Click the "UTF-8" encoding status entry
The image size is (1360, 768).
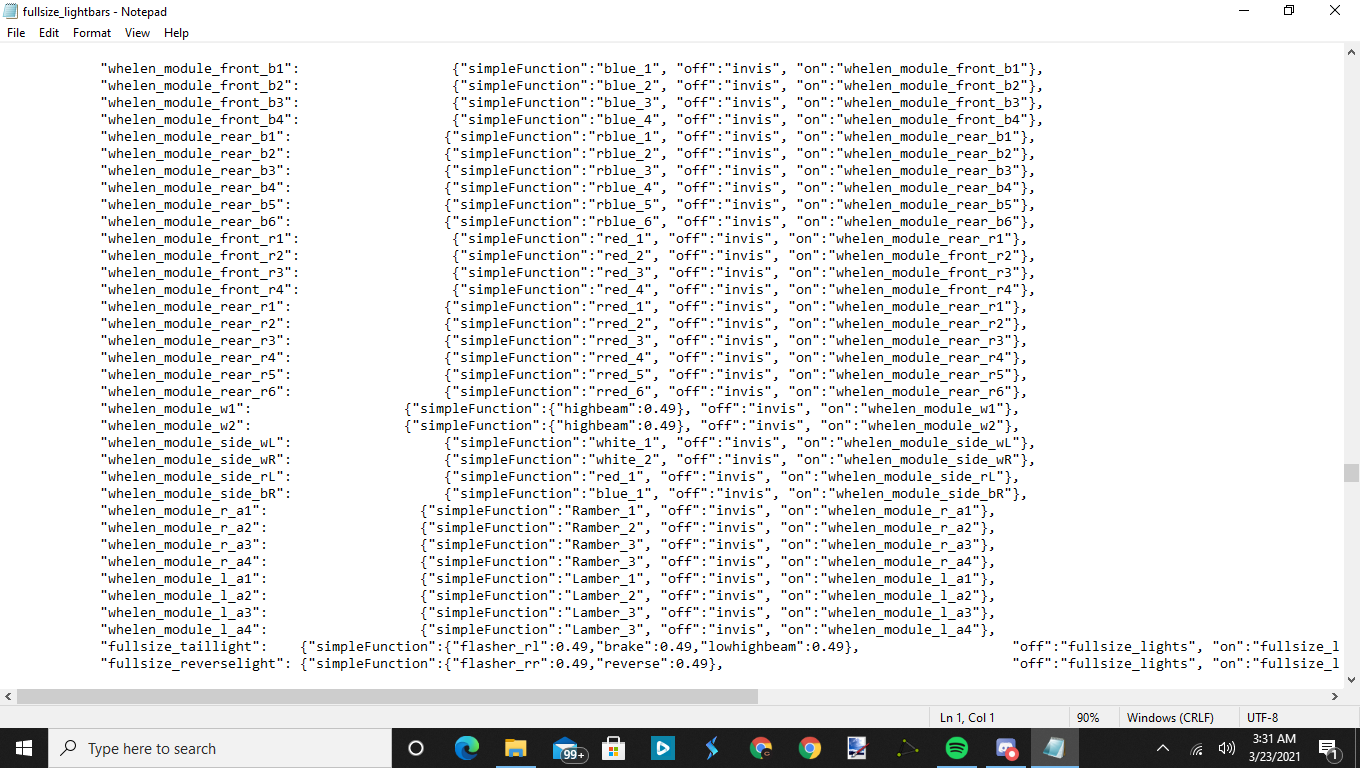point(1262,717)
